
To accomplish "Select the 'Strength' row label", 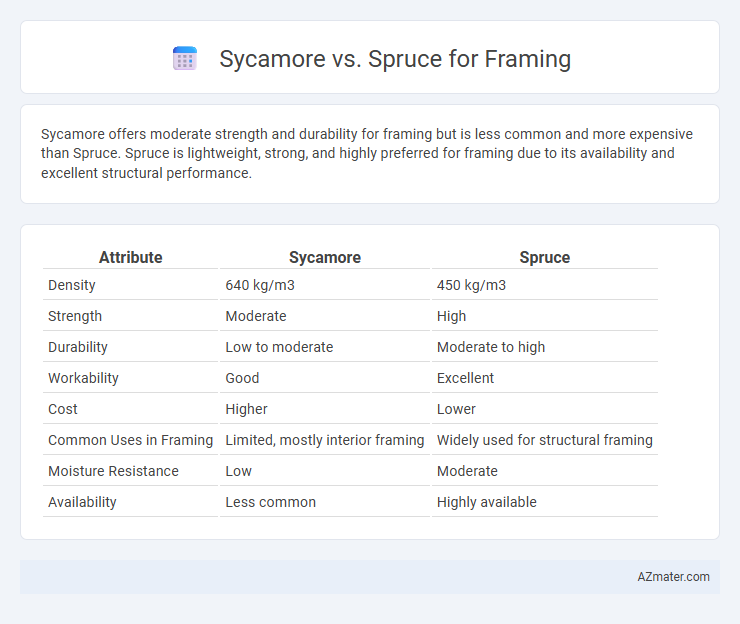I will click(x=75, y=316).
